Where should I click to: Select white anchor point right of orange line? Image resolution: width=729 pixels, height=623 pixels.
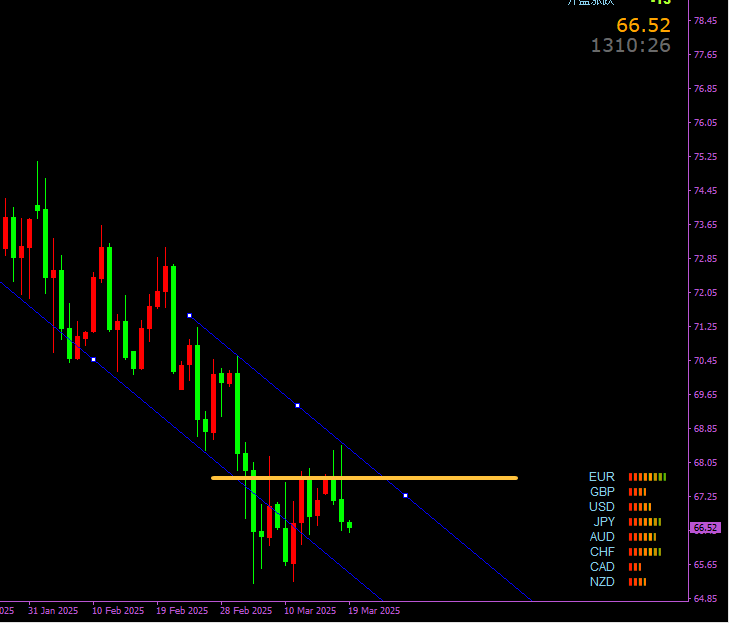point(405,496)
